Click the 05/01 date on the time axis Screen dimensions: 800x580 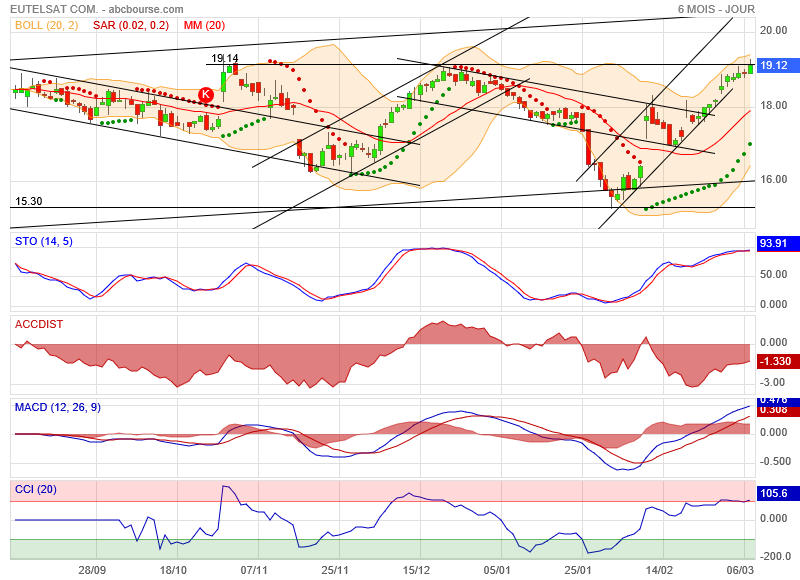(x=497, y=570)
